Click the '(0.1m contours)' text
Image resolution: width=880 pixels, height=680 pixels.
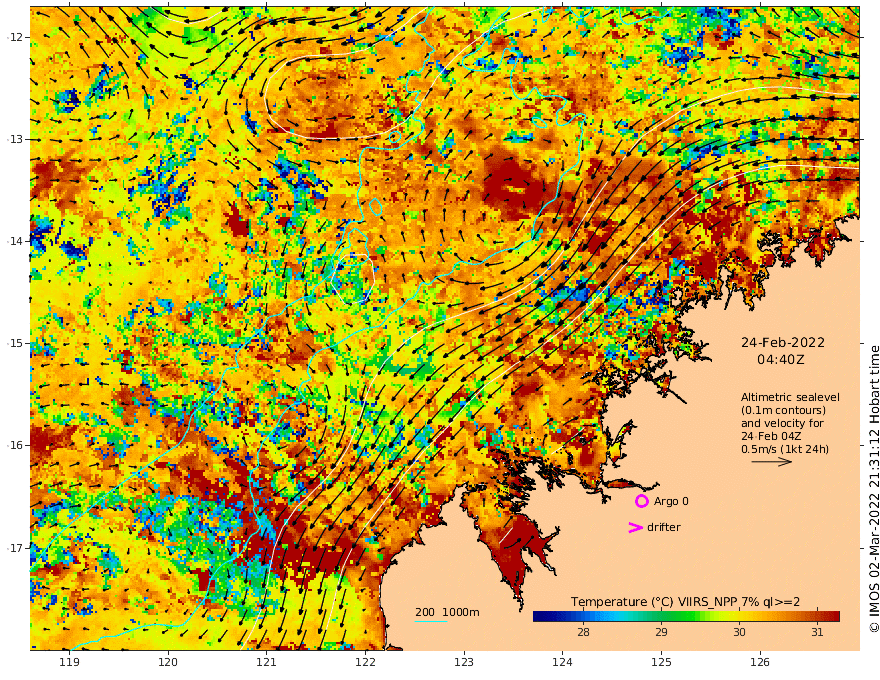(x=783, y=410)
